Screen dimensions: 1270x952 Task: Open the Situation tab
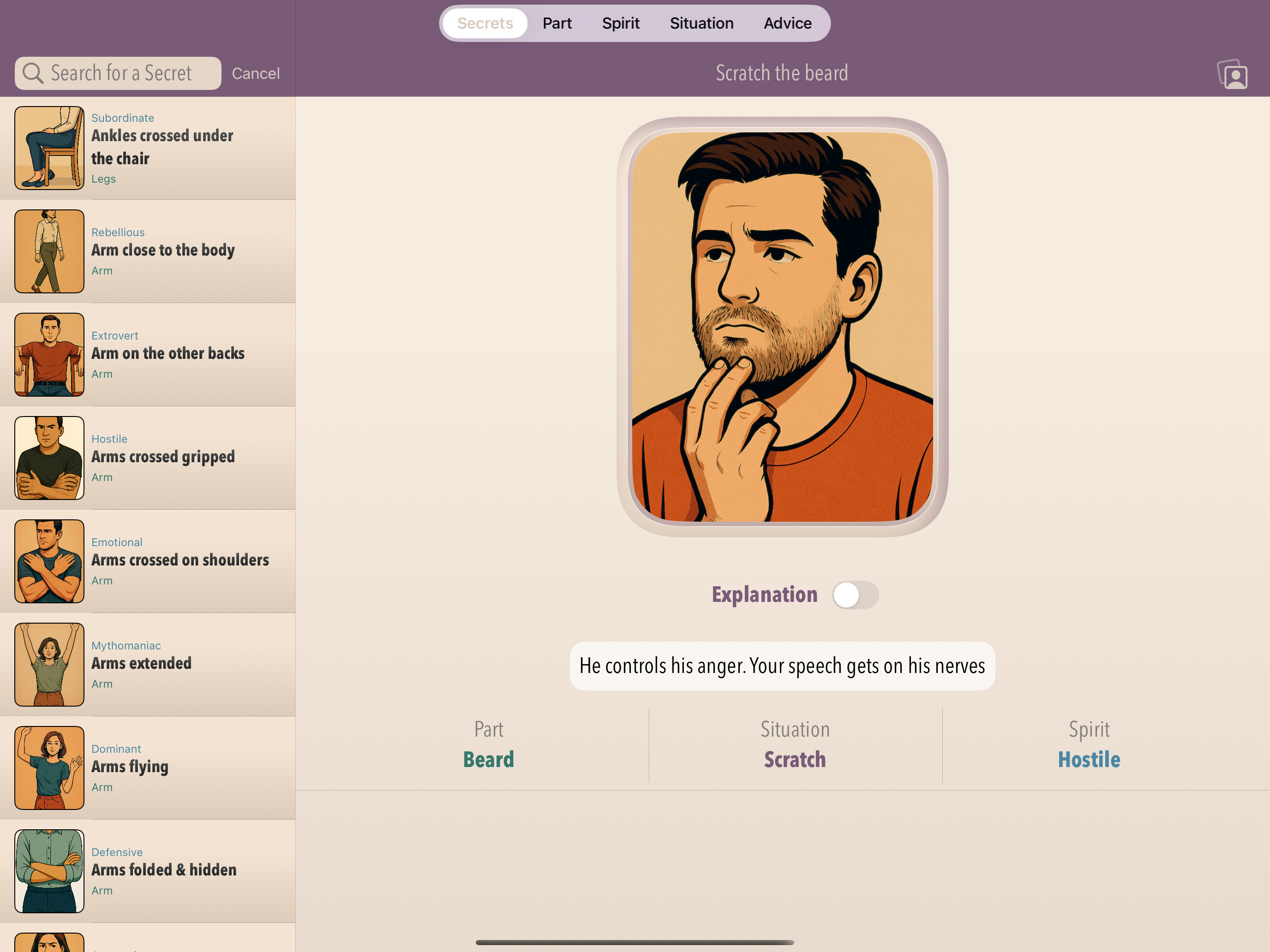click(701, 24)
